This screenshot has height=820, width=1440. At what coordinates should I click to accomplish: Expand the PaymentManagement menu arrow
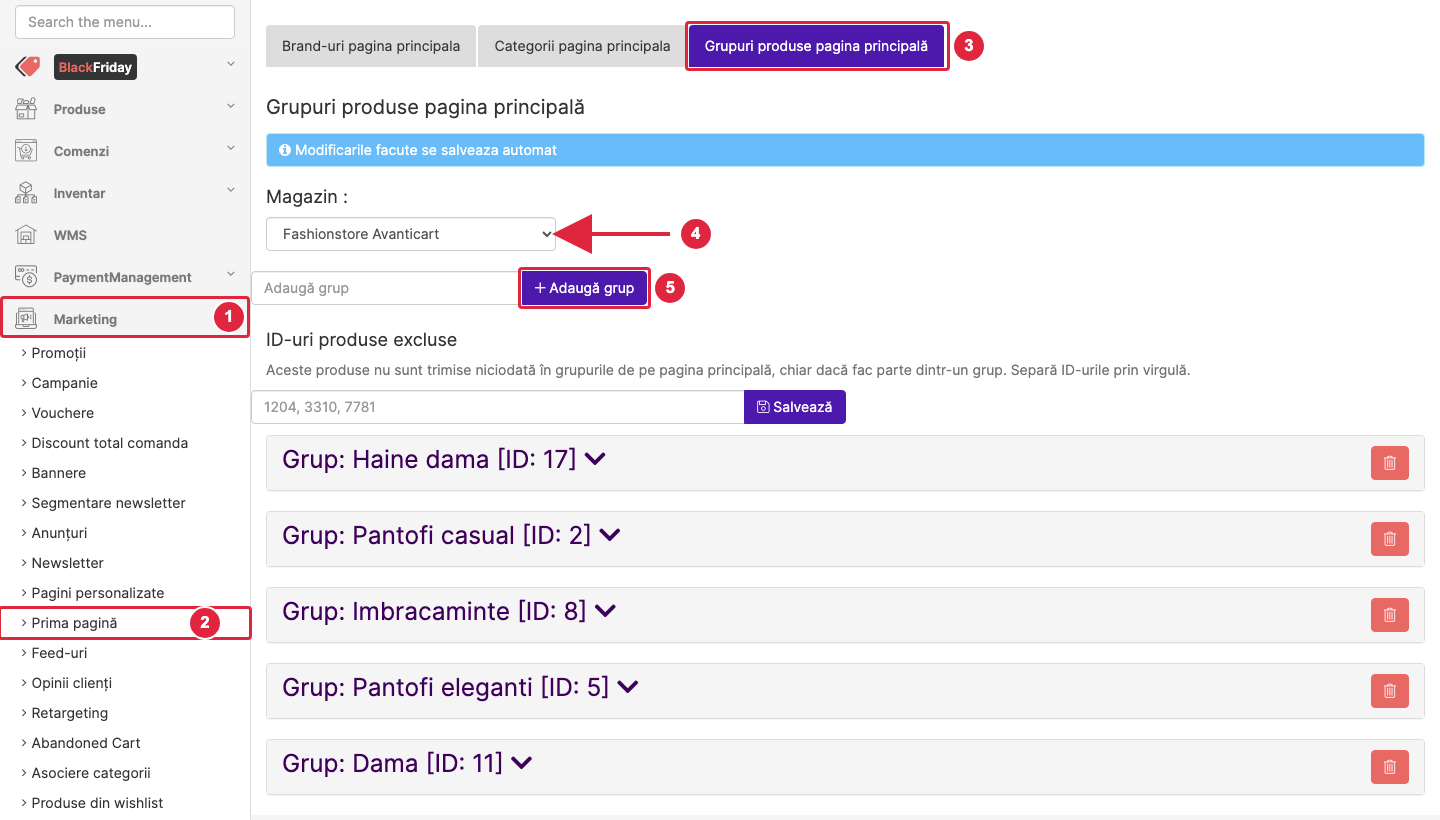coord(231,274)
